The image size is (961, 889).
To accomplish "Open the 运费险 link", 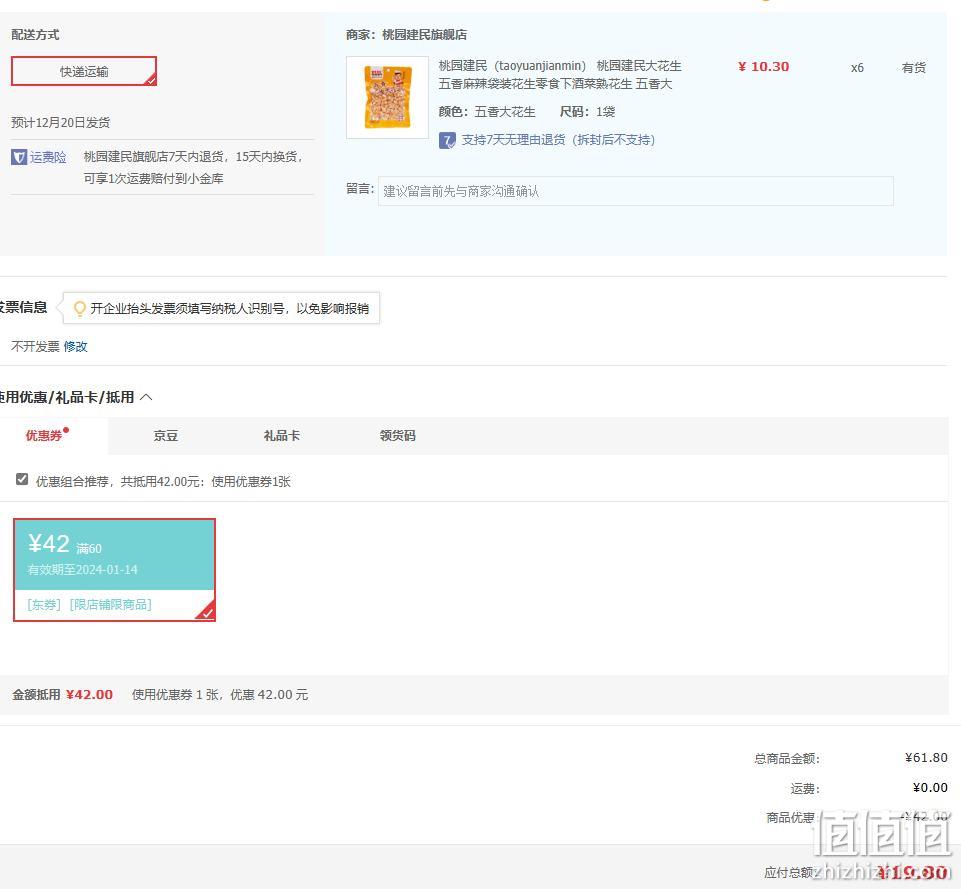I will click(x=48, y=157).
